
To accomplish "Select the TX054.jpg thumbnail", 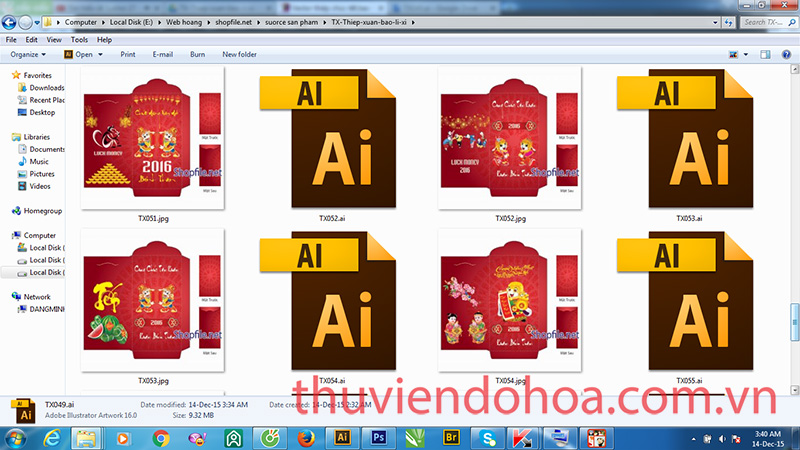I will (510, 301).
